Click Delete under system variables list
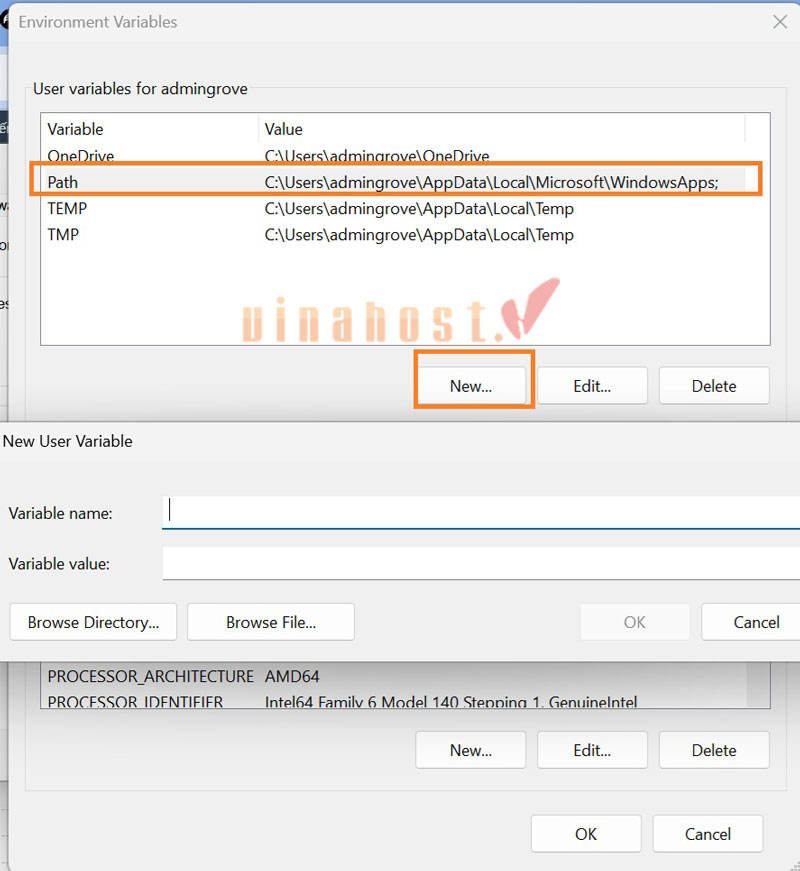The image size is (800, 871). tap(714, 750)
